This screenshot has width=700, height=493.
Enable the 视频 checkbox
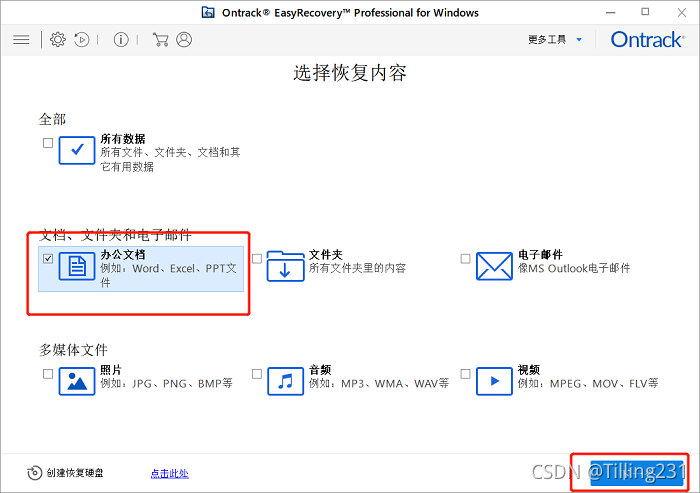(465, 374)
